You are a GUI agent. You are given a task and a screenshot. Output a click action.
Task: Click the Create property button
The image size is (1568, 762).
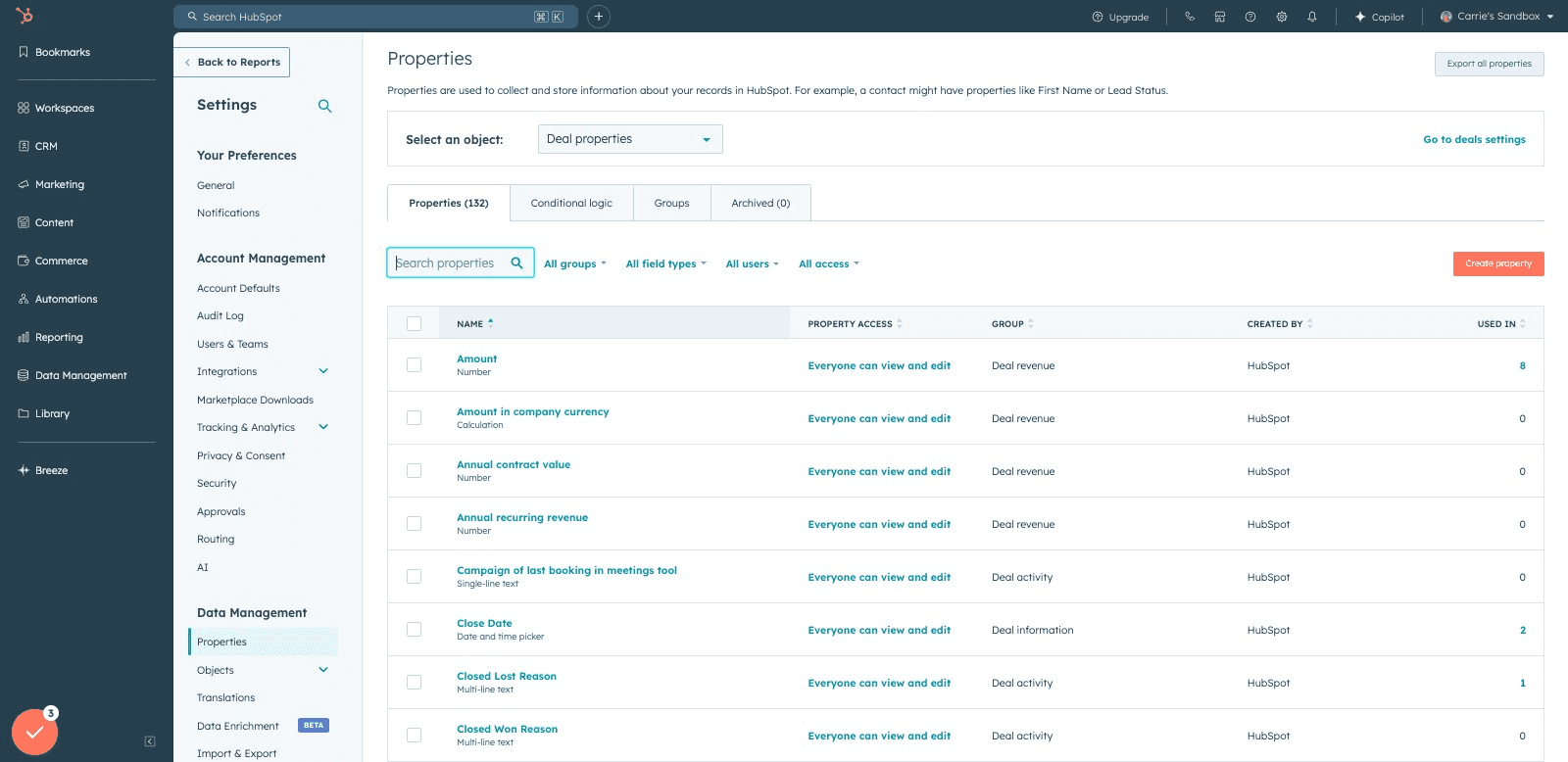(x=1498, y=263)
